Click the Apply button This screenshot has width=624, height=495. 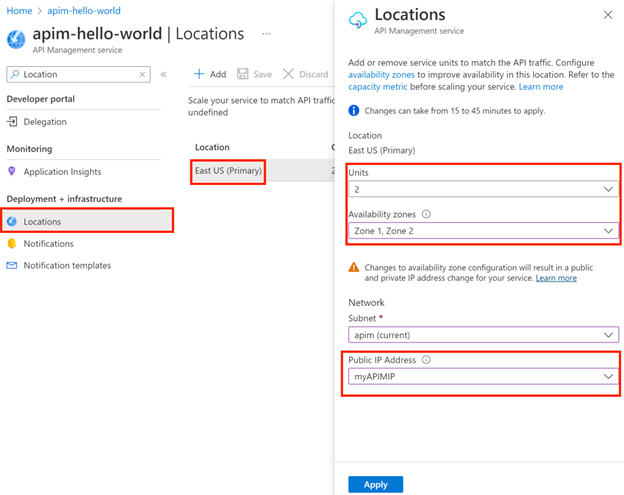pos(375,484)
